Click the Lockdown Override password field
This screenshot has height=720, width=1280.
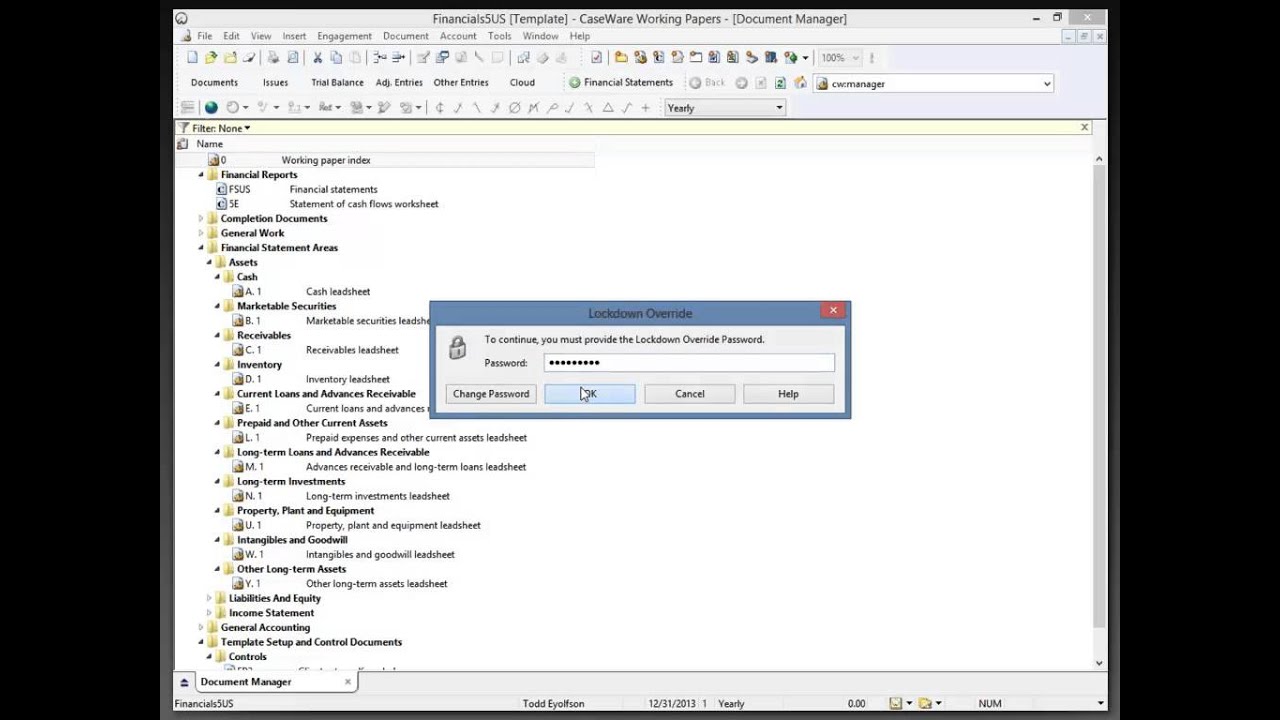tap(689, 363)
